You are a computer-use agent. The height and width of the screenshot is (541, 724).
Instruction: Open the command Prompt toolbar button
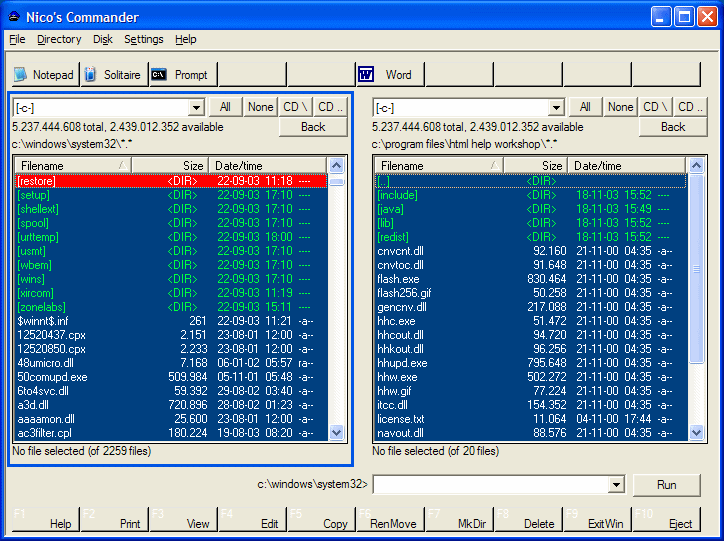pyautogui.click(x=183, y=74)
